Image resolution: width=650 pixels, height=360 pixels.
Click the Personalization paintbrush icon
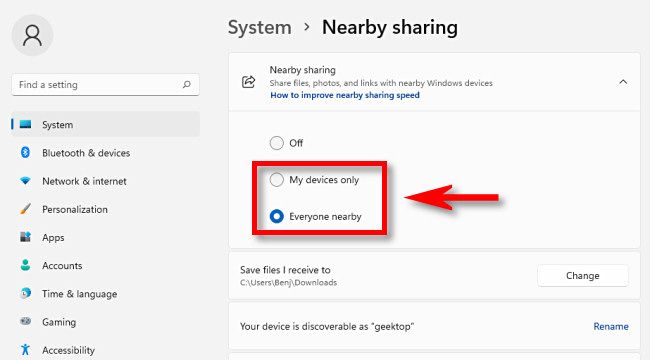pos(25,209)
